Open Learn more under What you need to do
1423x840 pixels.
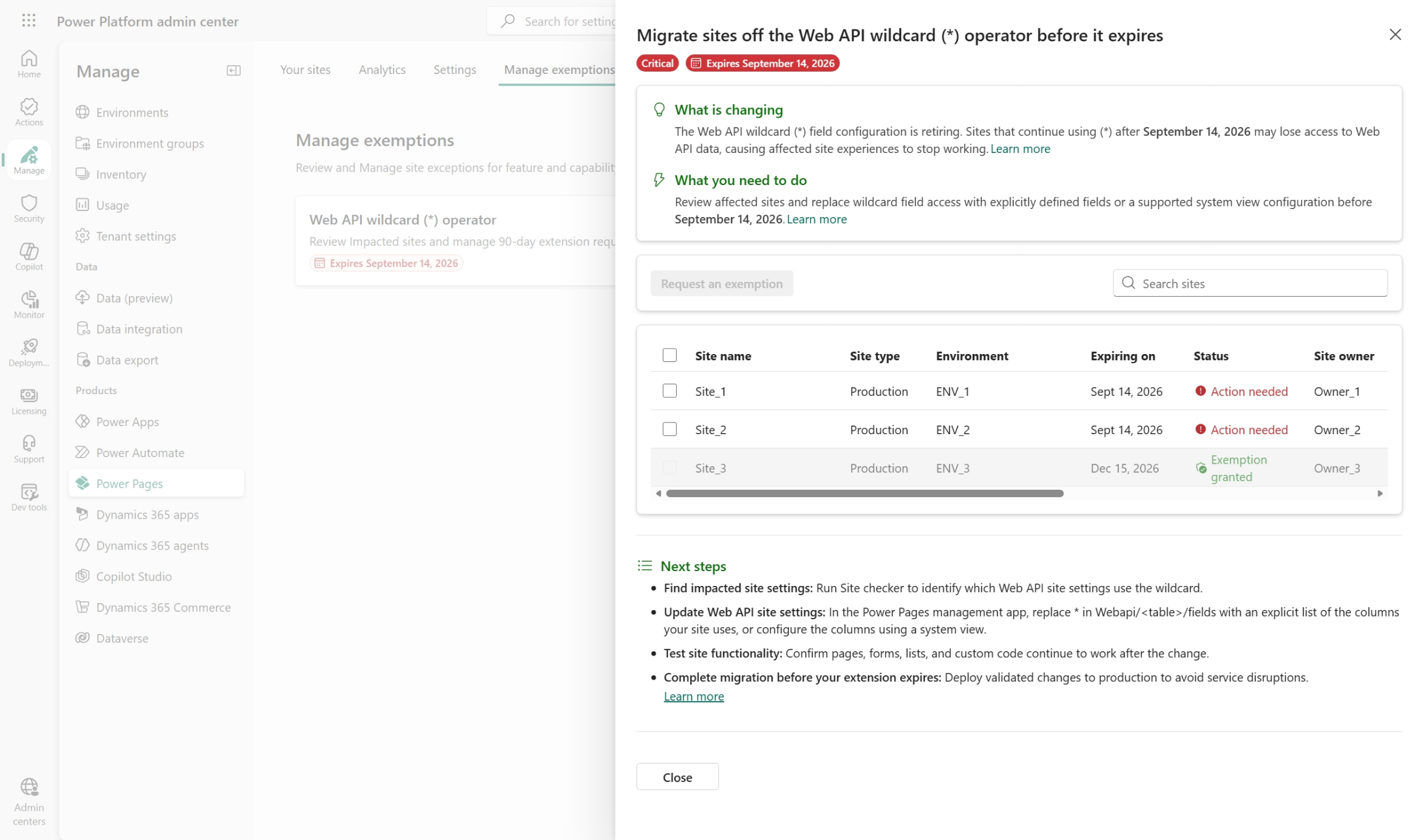(x=817, y=219)
